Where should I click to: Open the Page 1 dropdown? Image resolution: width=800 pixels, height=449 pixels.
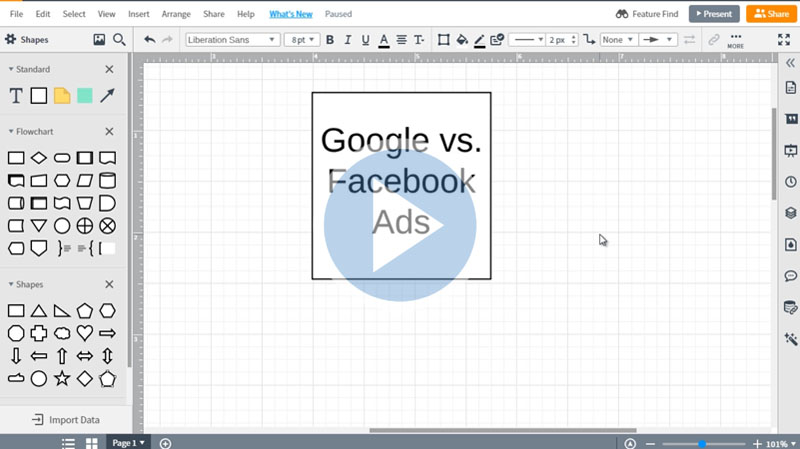(128, 442)
